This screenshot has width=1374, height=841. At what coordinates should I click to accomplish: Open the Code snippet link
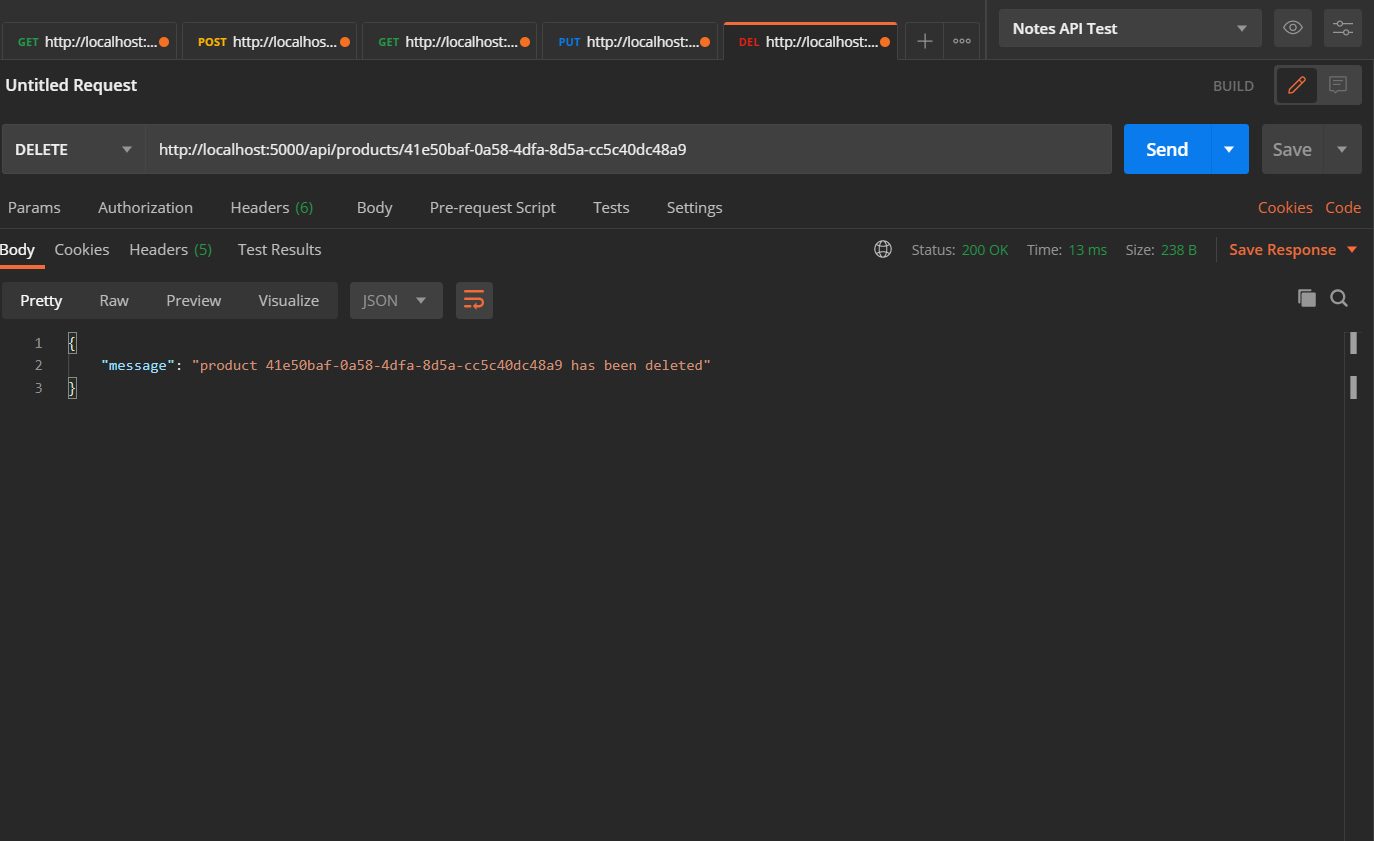click(1343, 208)
